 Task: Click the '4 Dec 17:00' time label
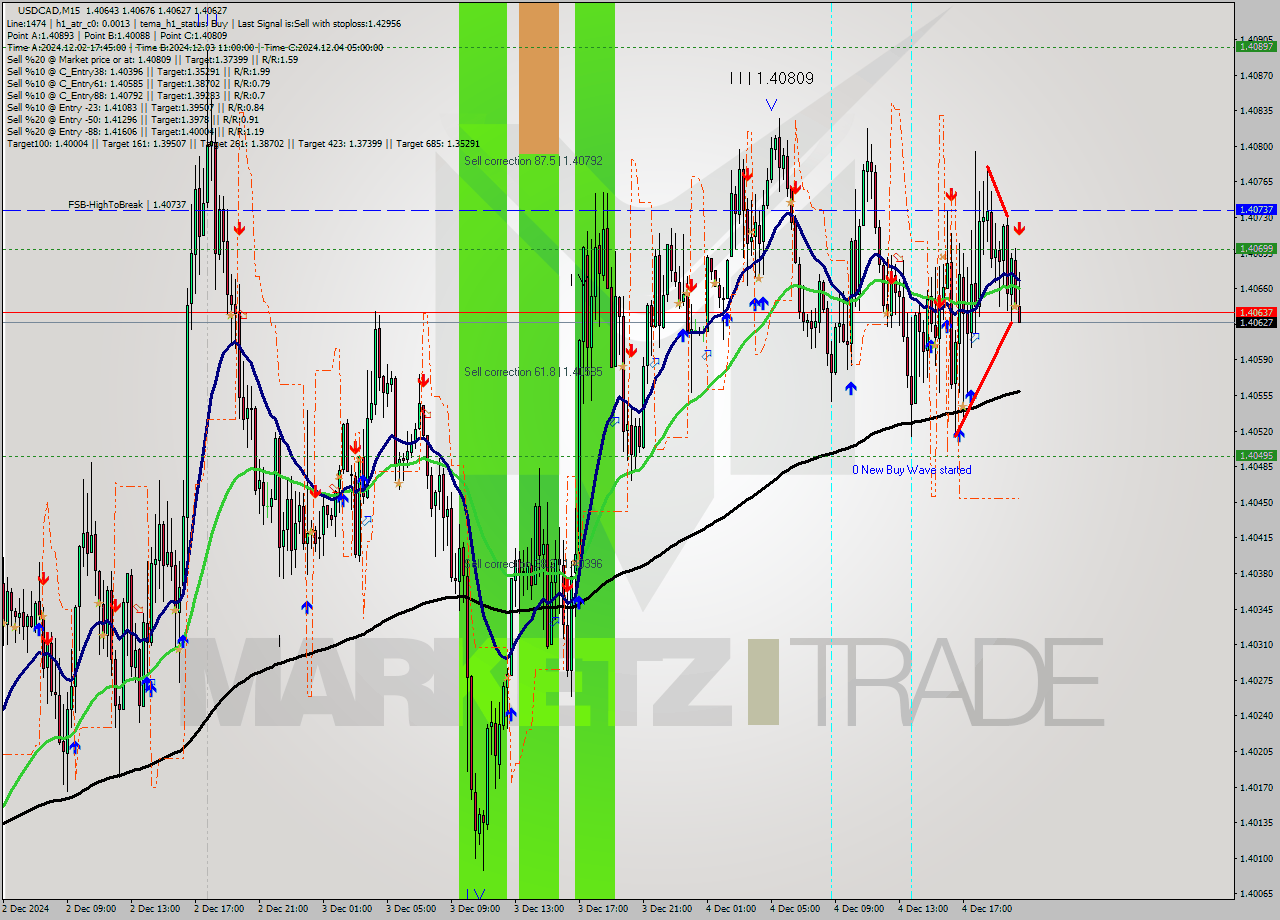[x=986, y=909]
